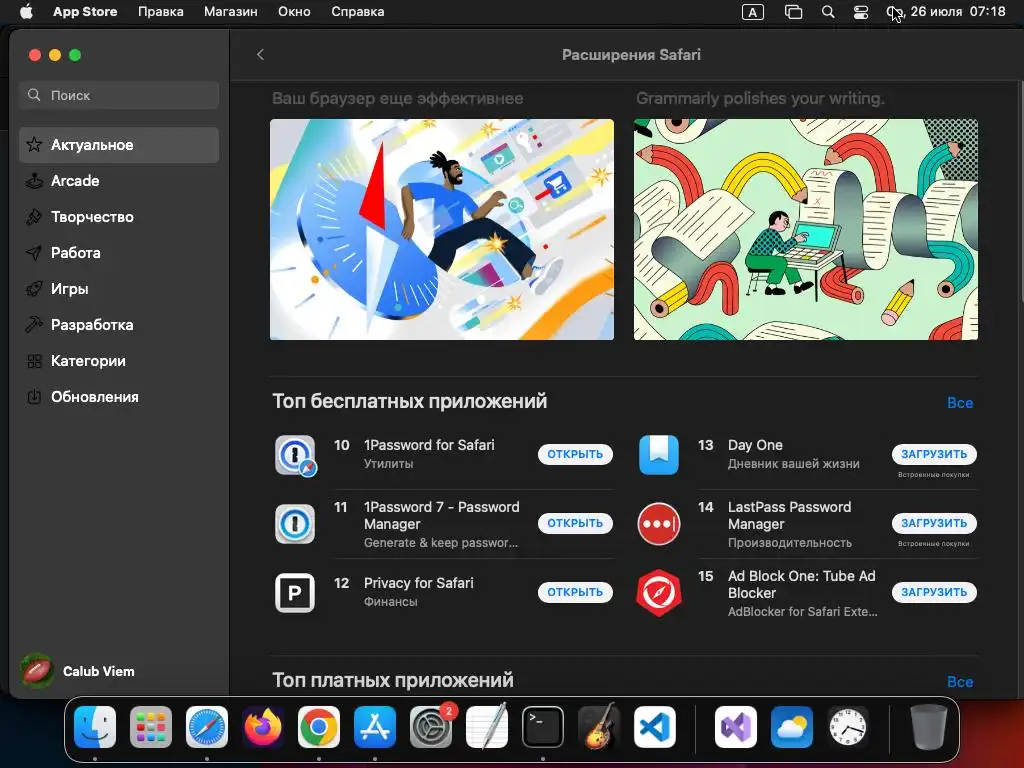Click the Топ бесплатных приложений heading
Image resolution: width=1024 pixels, height=768 pixels.
click(409, 401)
